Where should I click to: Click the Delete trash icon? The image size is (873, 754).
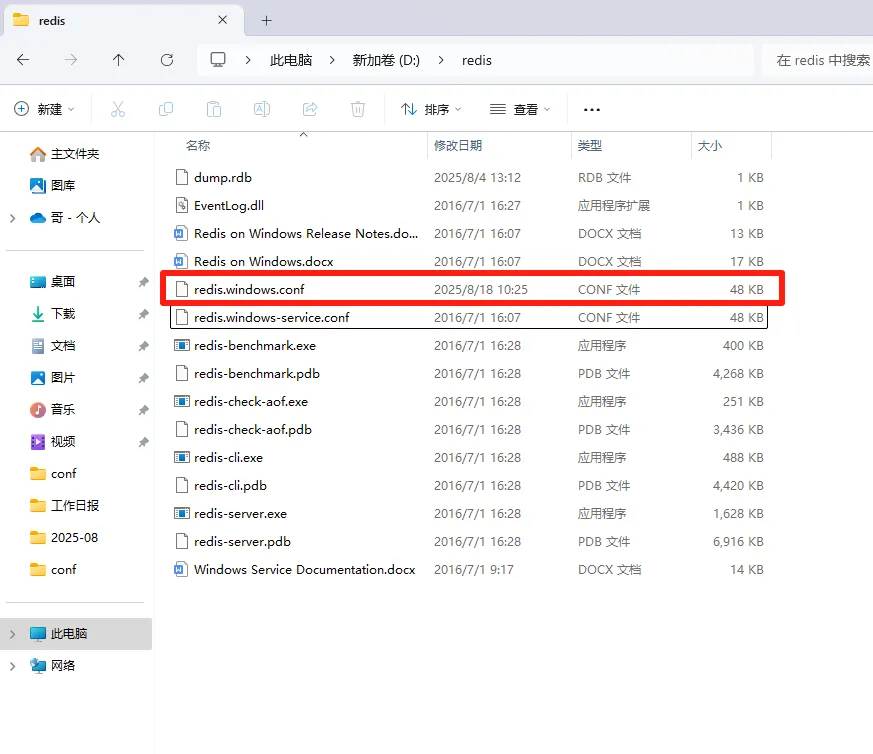click(x=358, y=109)
